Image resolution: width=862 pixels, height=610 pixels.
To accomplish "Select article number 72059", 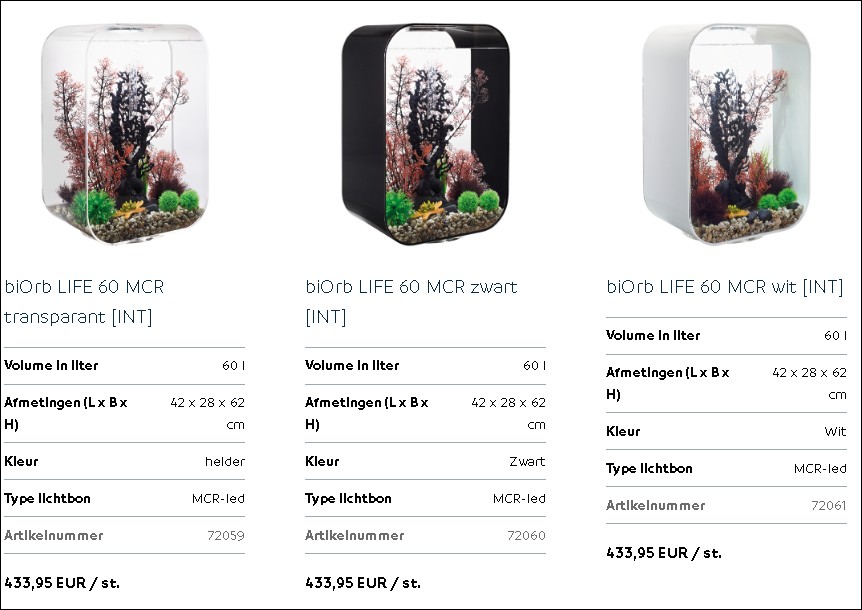I will (226, 535).
